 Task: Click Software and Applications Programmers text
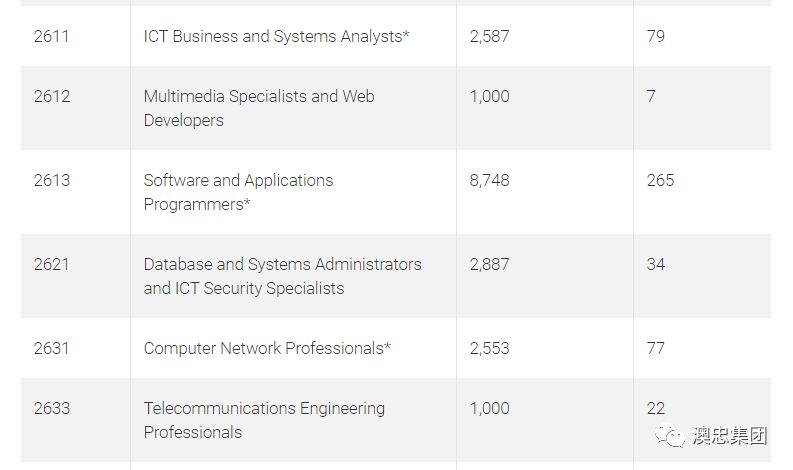[238, 192]
